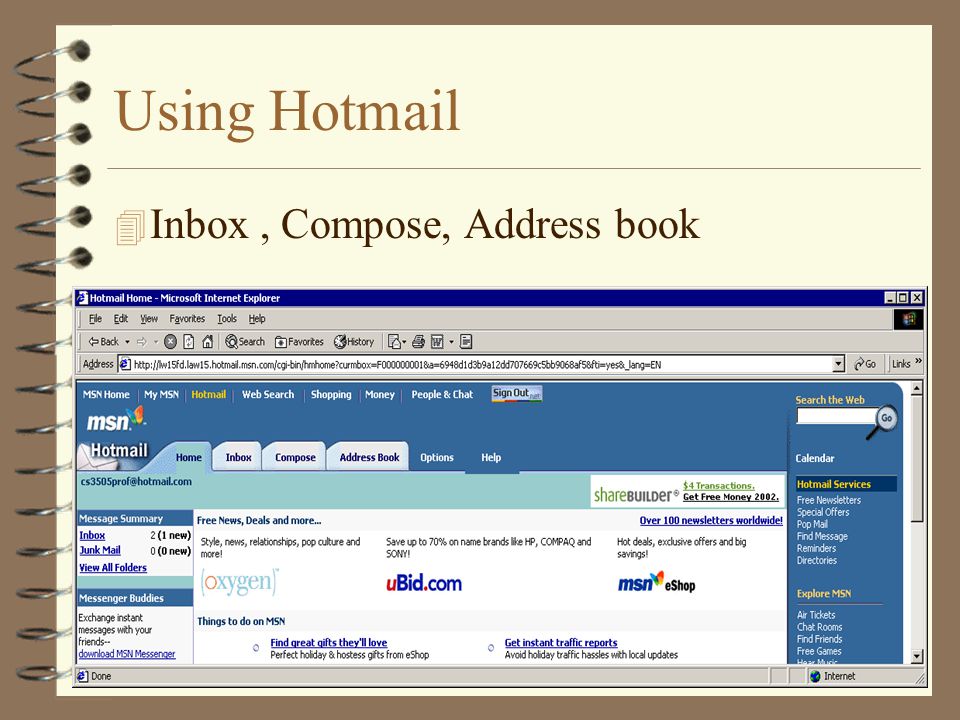Open the View menu
960x720 pixels.
point(149,318)
